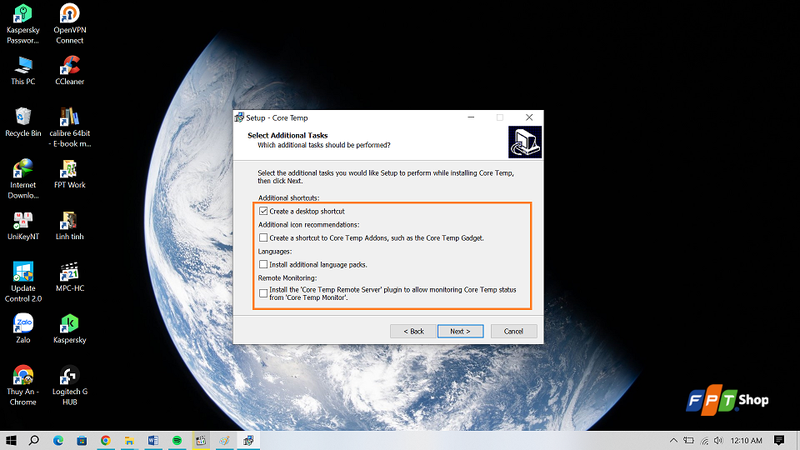Select the Linh tinh folder icon
The width and height of the screenshot is (800, 450).
69,226
